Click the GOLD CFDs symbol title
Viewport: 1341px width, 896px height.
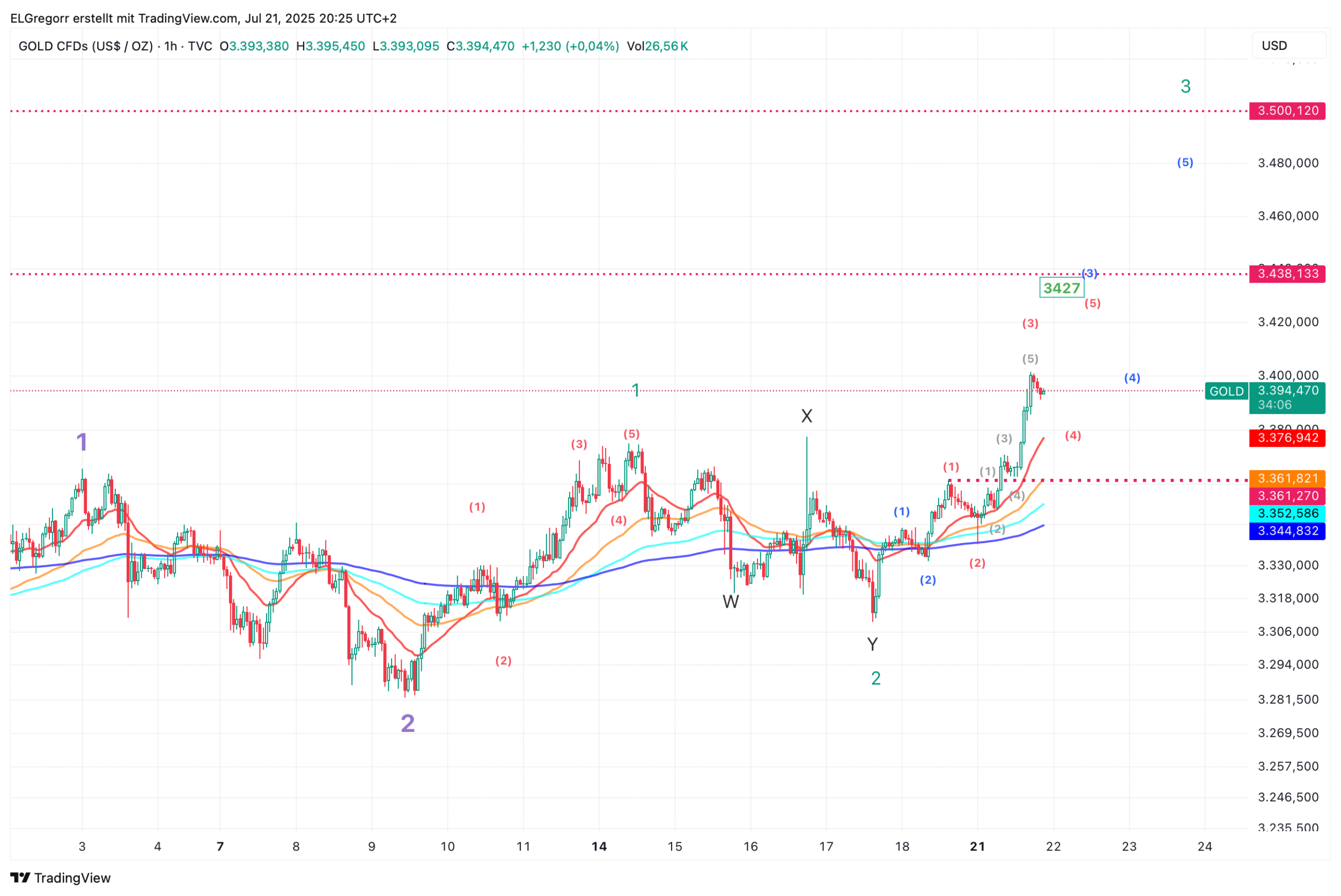click(x=86, y=46)
